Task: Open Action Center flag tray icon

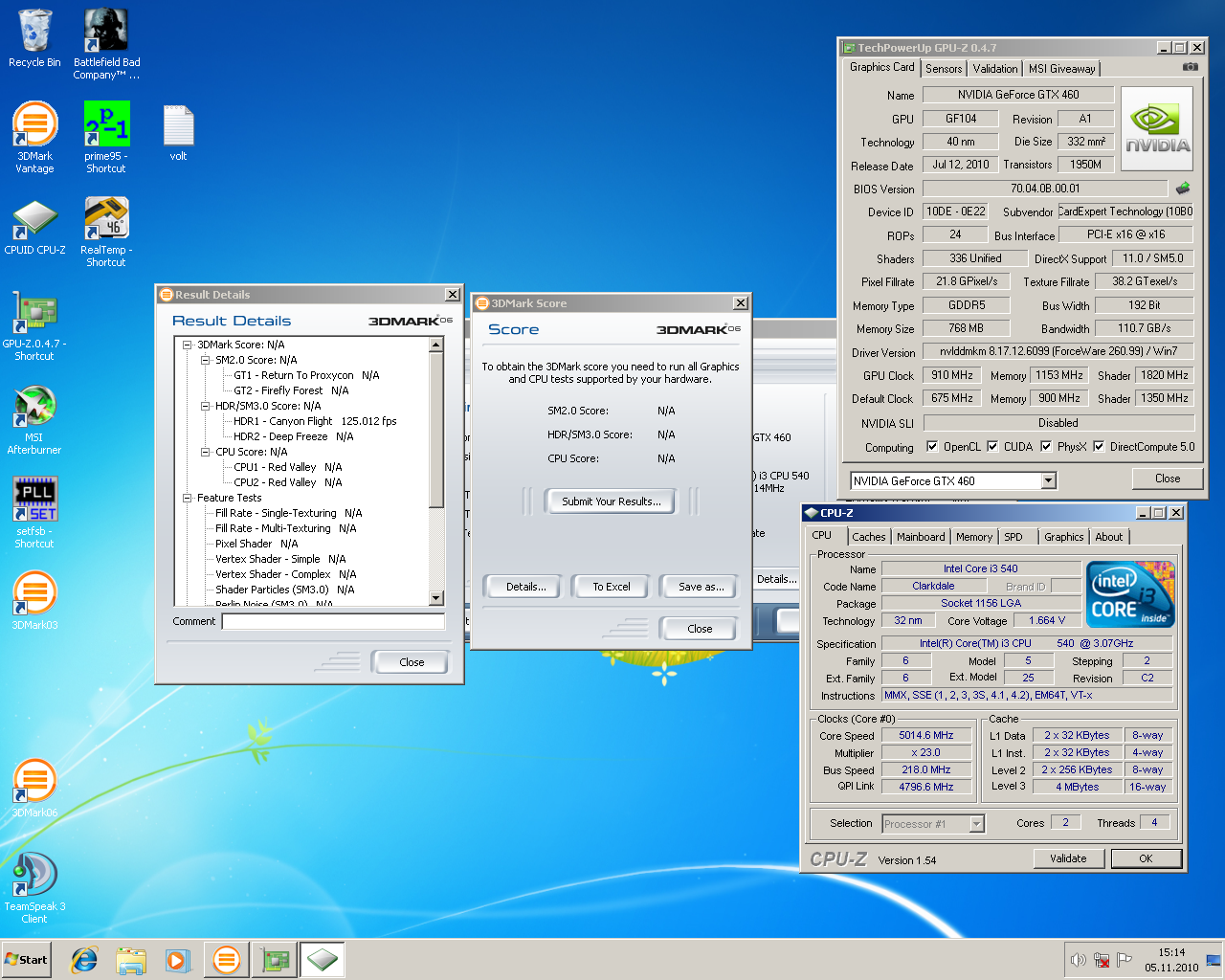Action: click(1125, 960)
